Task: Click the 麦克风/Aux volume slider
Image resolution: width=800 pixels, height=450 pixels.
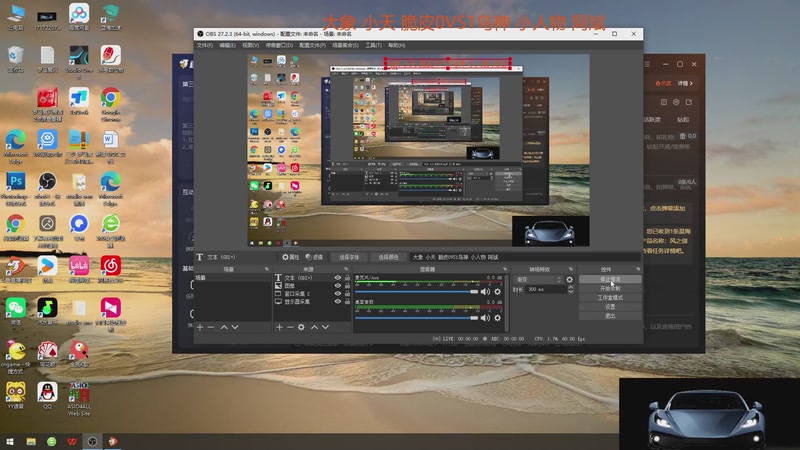Action: (416, 291)
